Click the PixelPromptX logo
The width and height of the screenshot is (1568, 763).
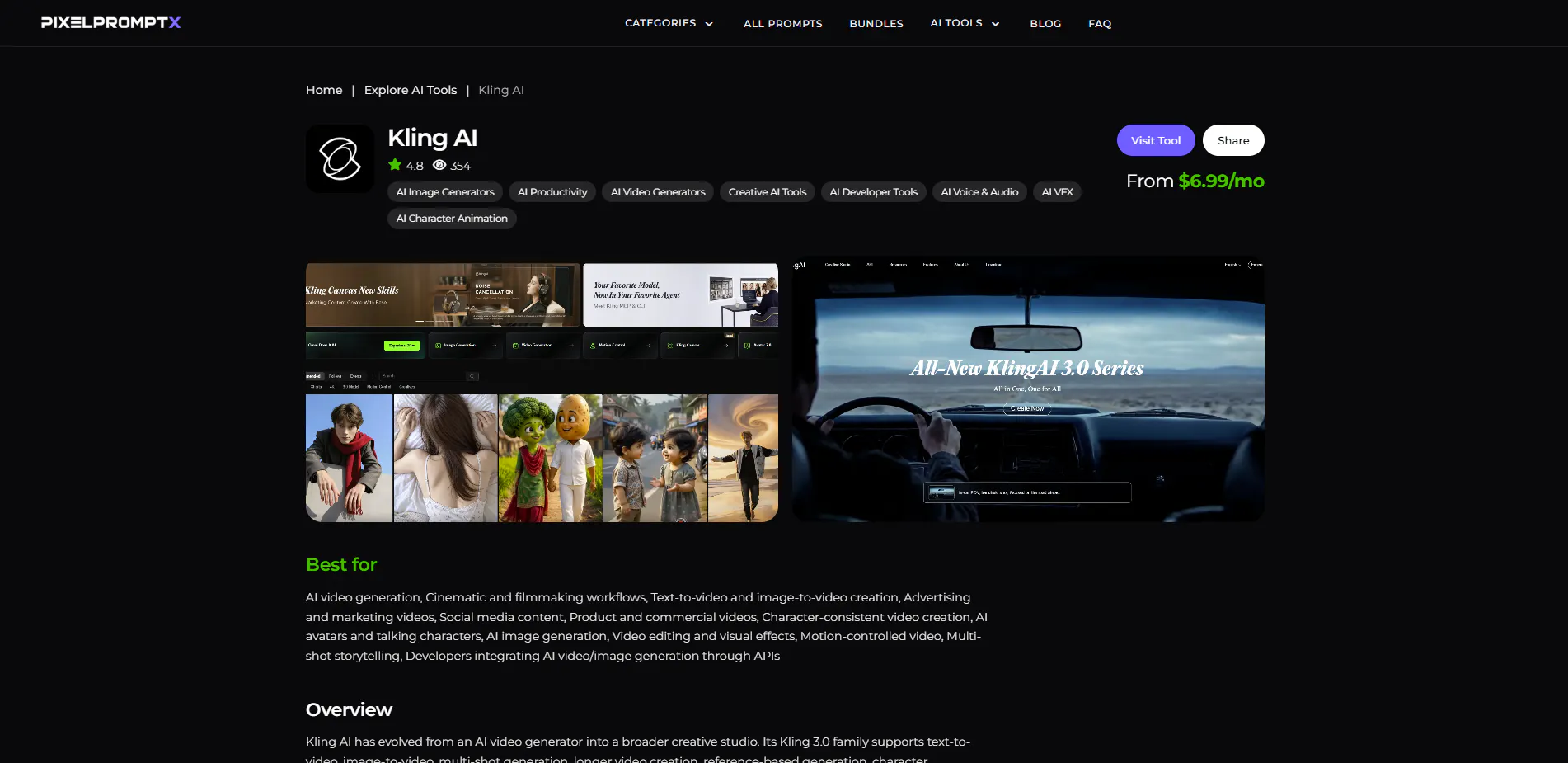[x=110, y=23]
